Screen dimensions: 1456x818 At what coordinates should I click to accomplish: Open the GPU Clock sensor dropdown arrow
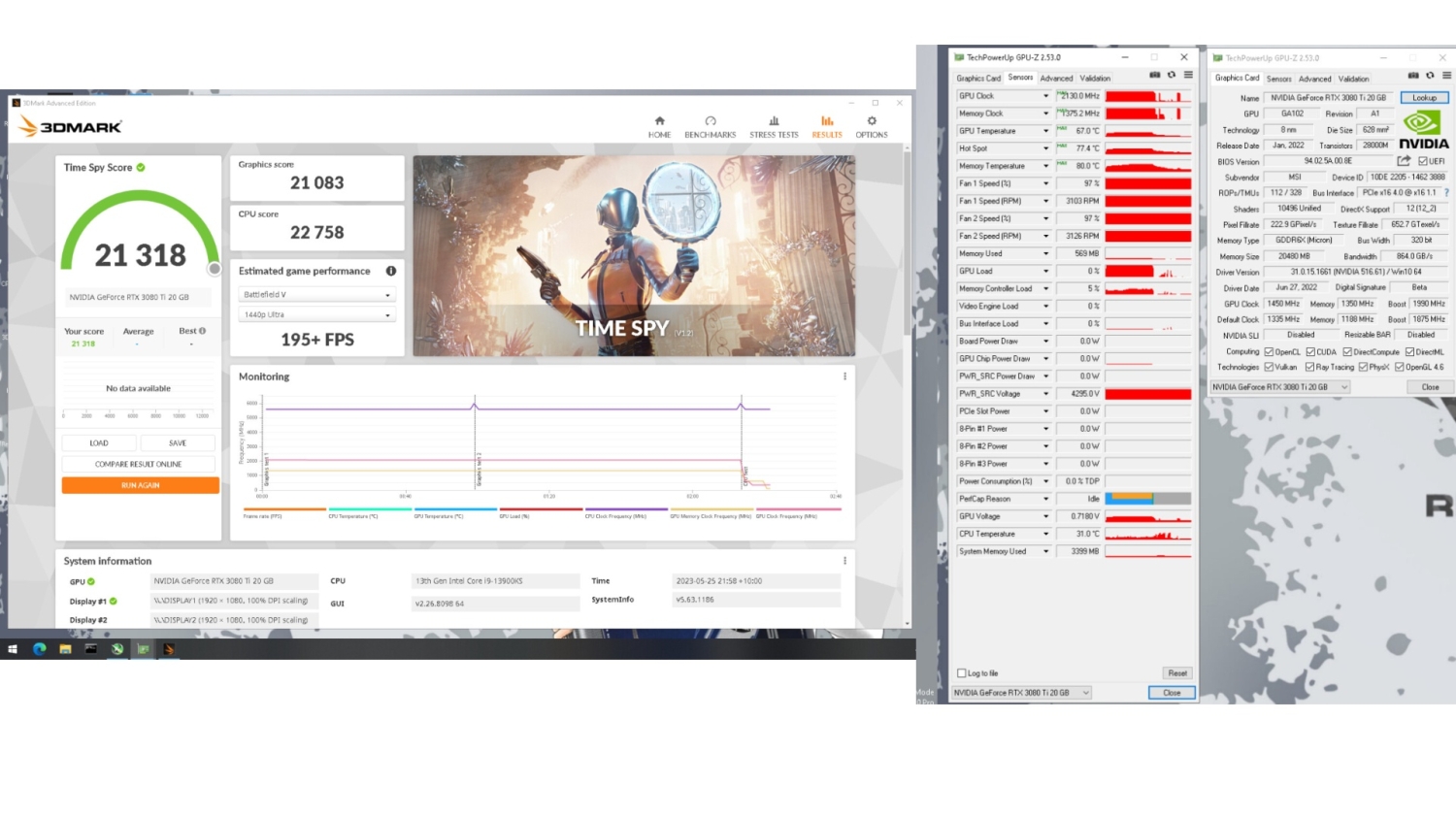pos(1045,96)
